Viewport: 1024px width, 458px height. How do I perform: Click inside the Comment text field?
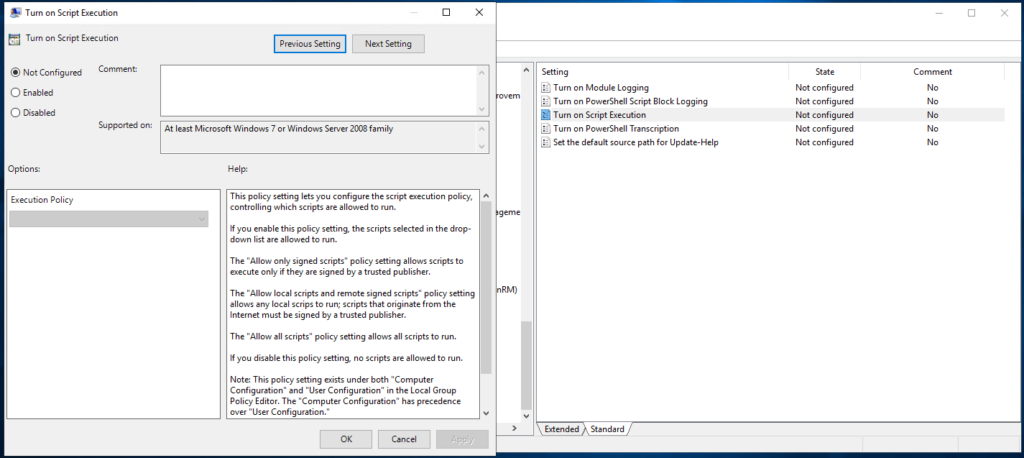pyautogui.click(x=318, y=90)
